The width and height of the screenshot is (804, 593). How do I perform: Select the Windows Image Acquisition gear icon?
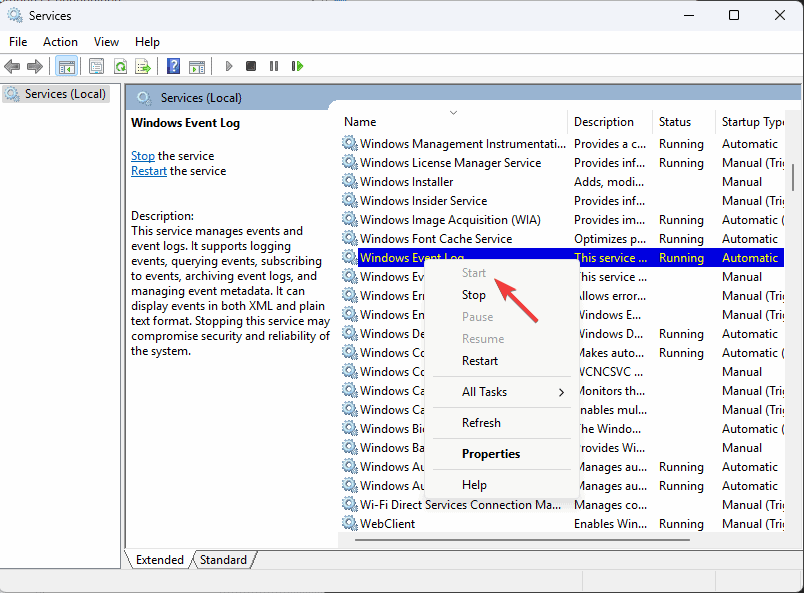pyautogui.click(x=350, y=219)
